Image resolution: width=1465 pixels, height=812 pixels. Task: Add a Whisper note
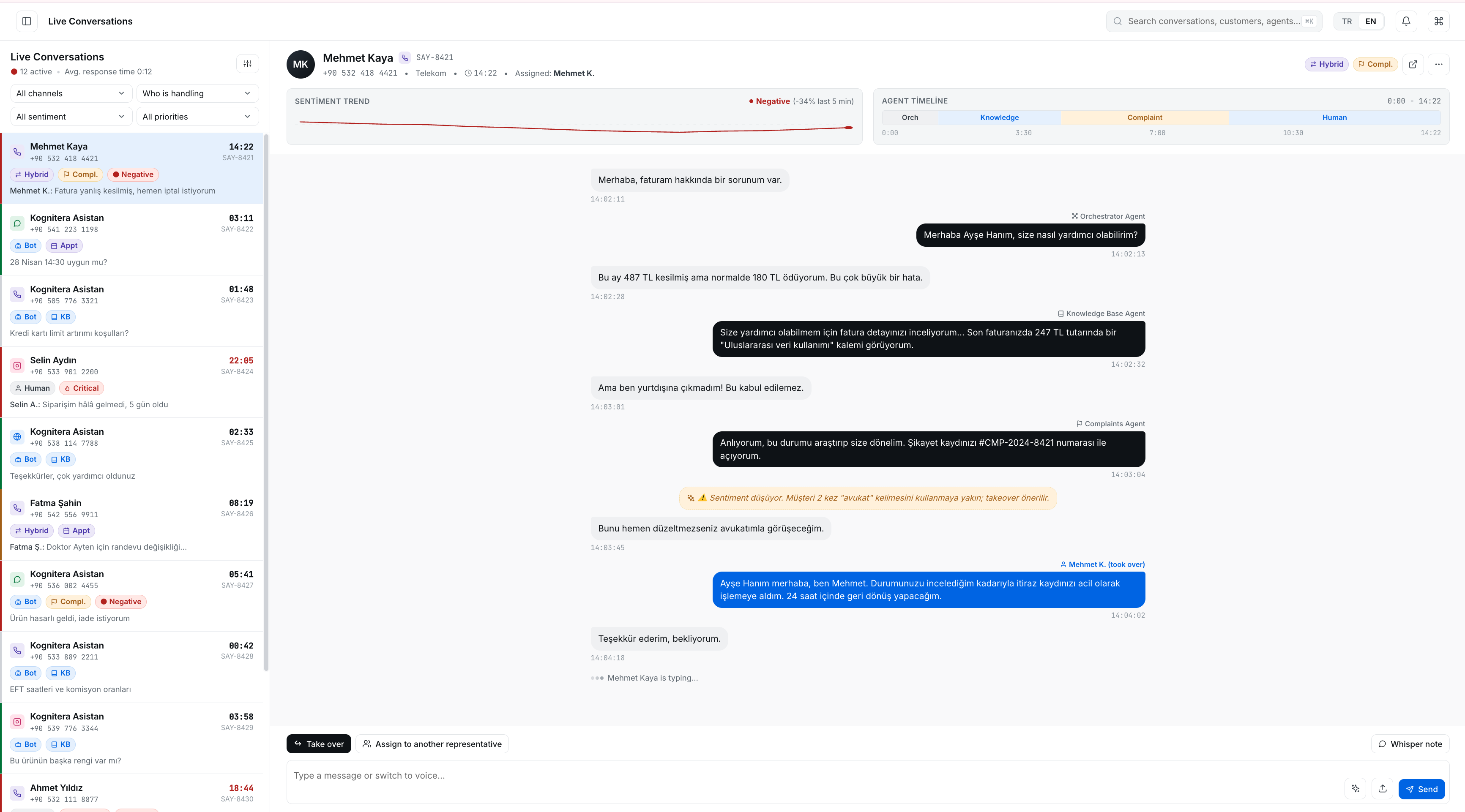click(x=1410, y=744)
